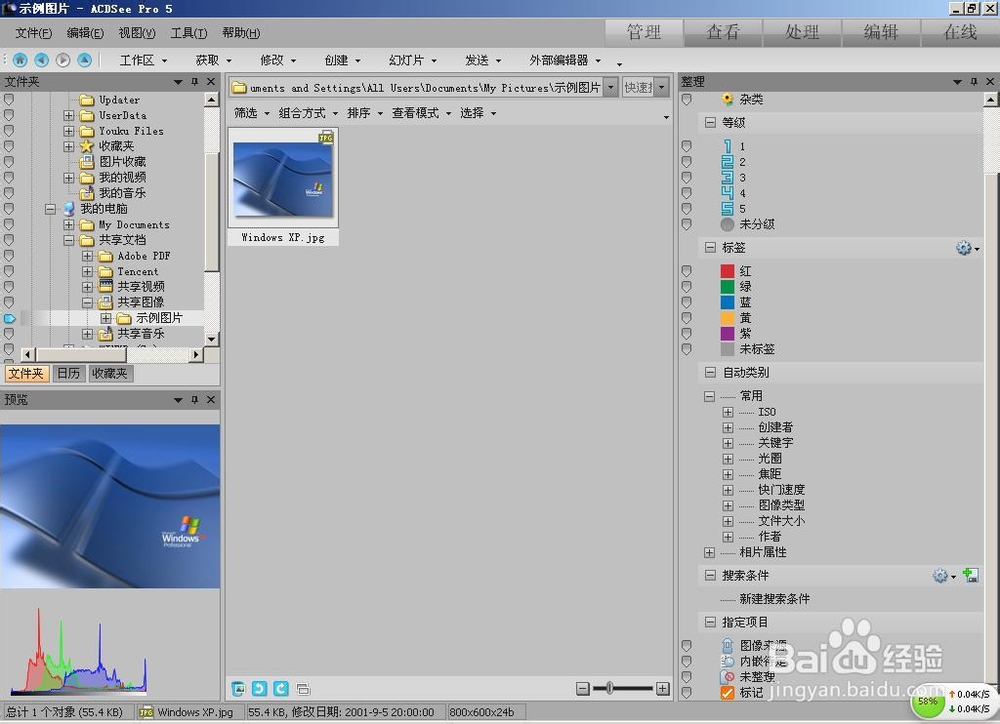Click the view image icon in bottom toolbar
This screenshot has width=1000, height=724.
coord(238,688)
